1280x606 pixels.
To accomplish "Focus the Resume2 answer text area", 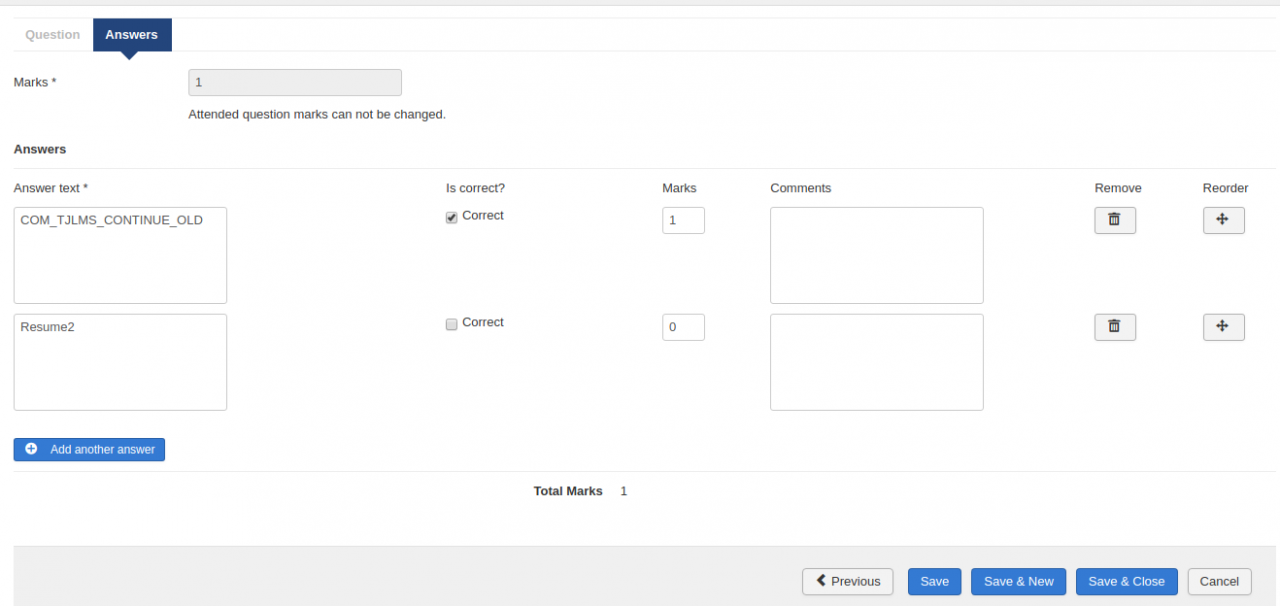I will 120,362.
